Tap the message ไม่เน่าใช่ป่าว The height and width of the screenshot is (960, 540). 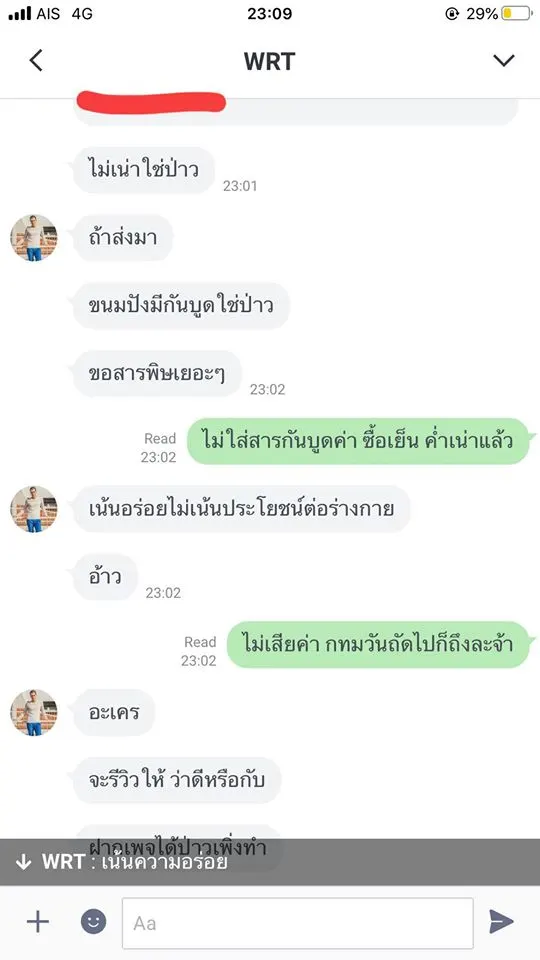pos(144,170)
